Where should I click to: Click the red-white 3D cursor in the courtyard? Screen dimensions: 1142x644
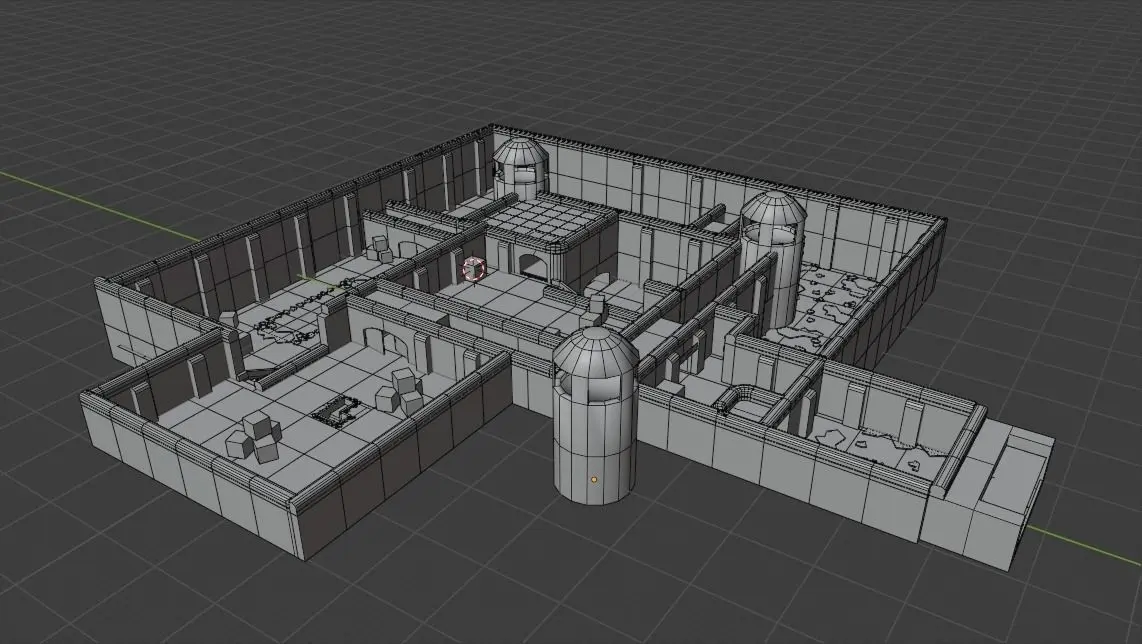click(x=473, y=269)
